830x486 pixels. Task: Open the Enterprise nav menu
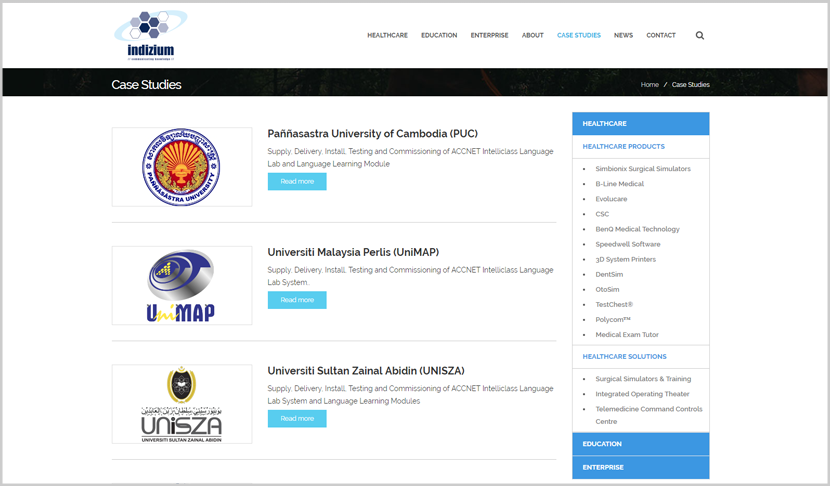[489, 35]
